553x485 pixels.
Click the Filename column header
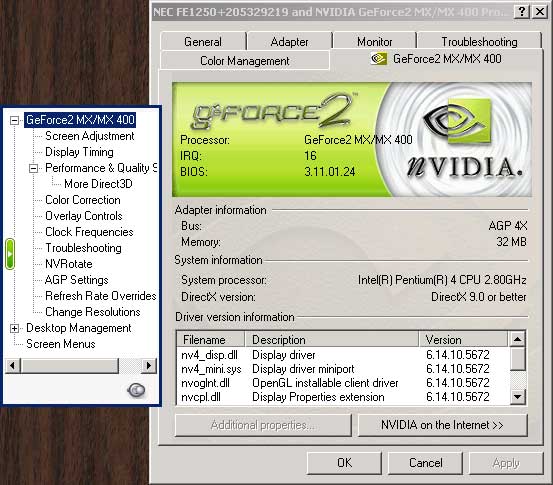[x=210, y=339]
